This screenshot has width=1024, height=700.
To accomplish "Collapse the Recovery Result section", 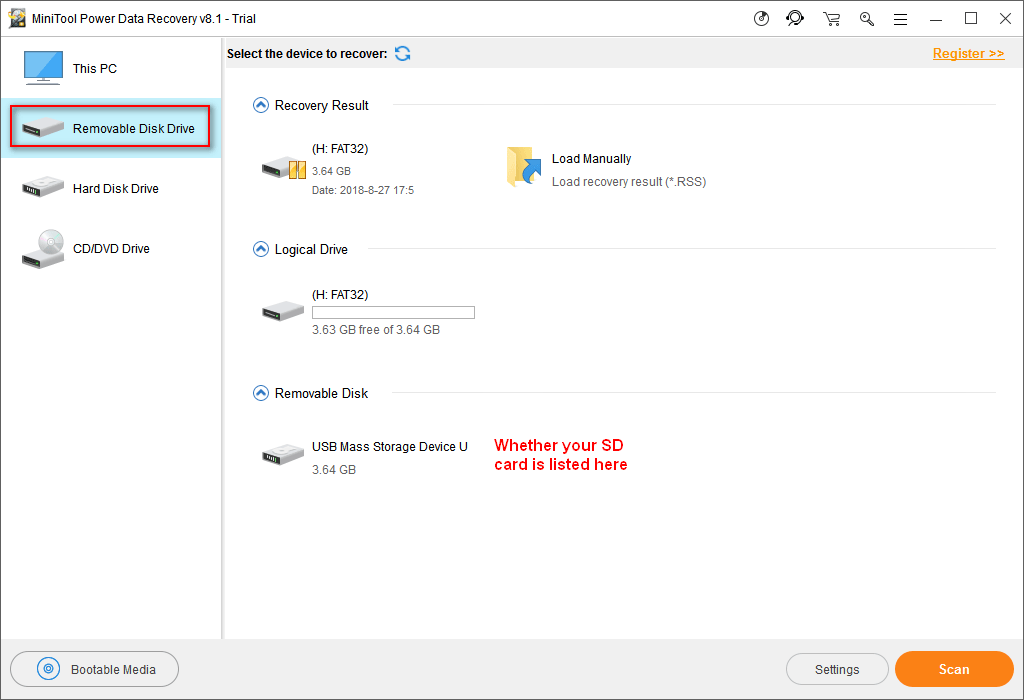I will [261, 105].
